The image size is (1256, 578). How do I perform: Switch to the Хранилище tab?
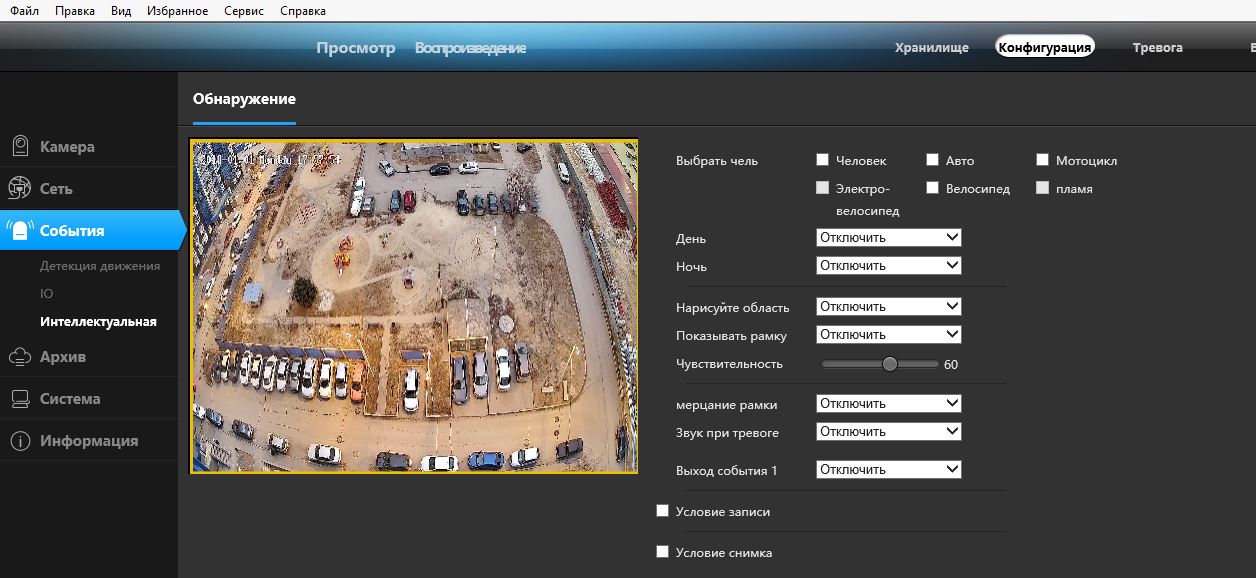pyautogui.click(x=931, y=47)
